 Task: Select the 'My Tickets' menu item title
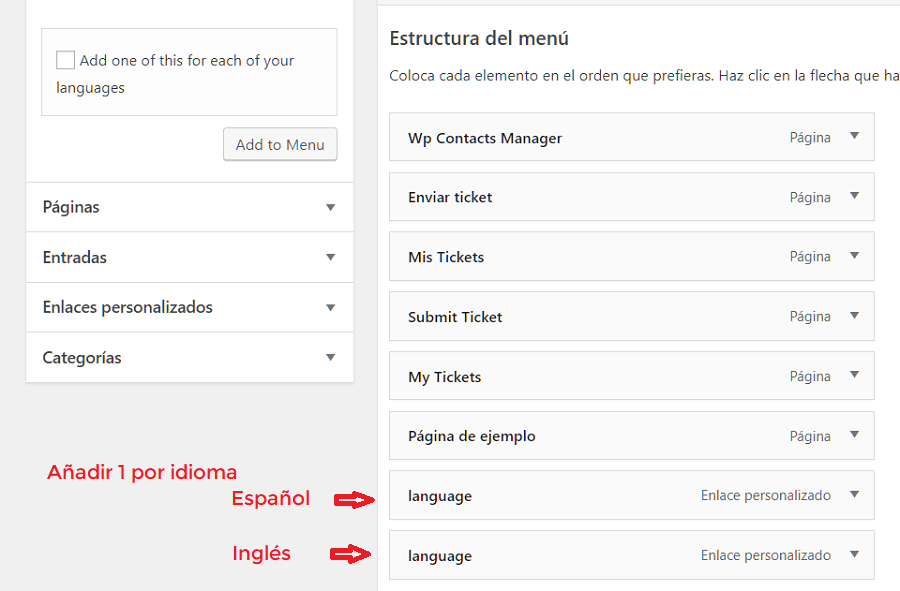444,377
